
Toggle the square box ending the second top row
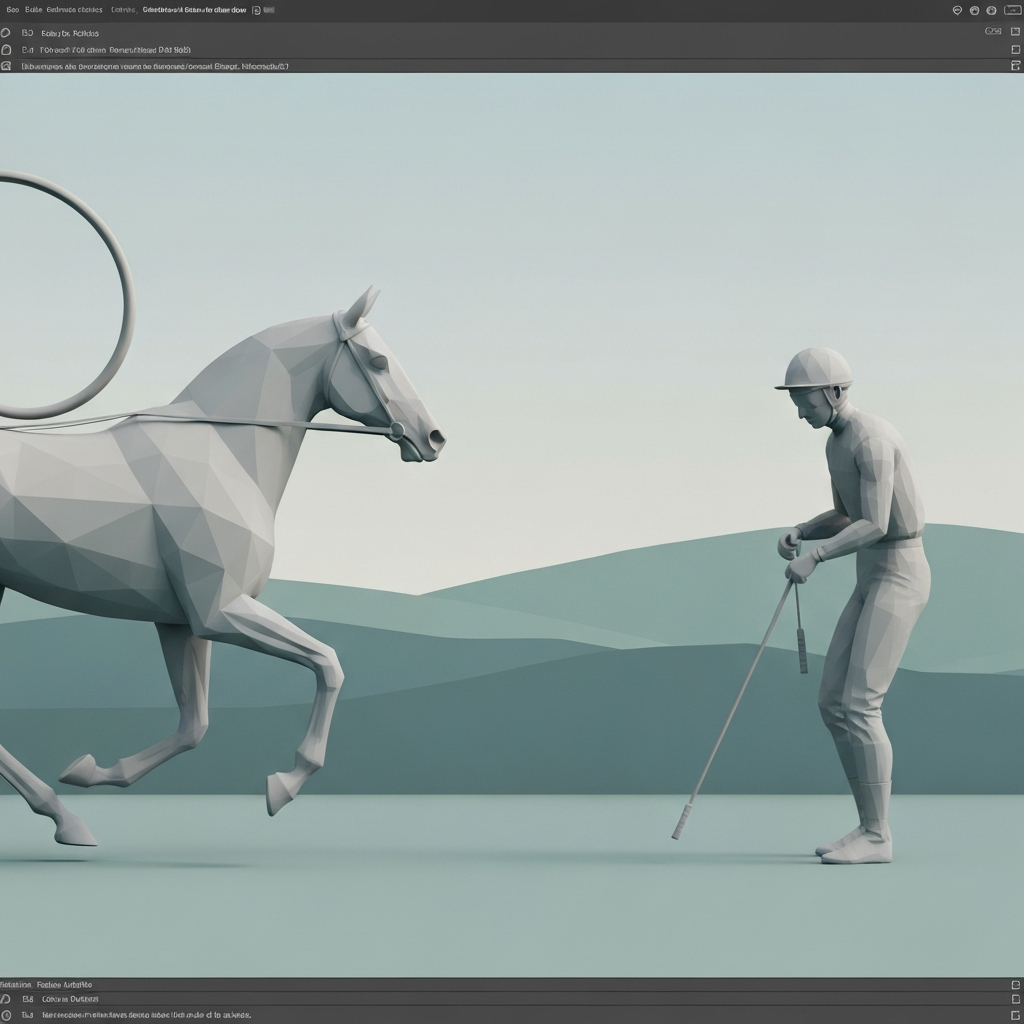pos(1016,50)
